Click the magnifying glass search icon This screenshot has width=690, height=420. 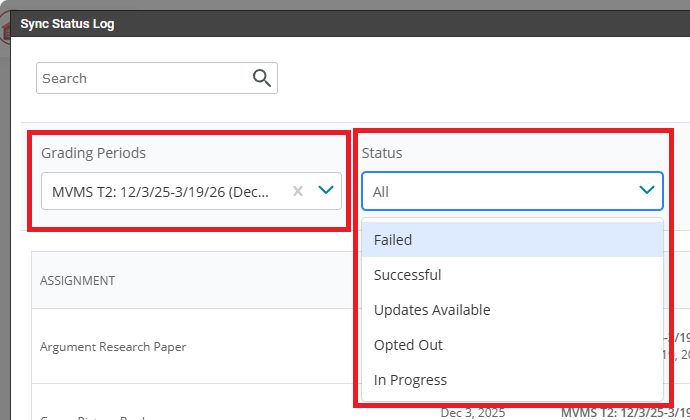262,78
